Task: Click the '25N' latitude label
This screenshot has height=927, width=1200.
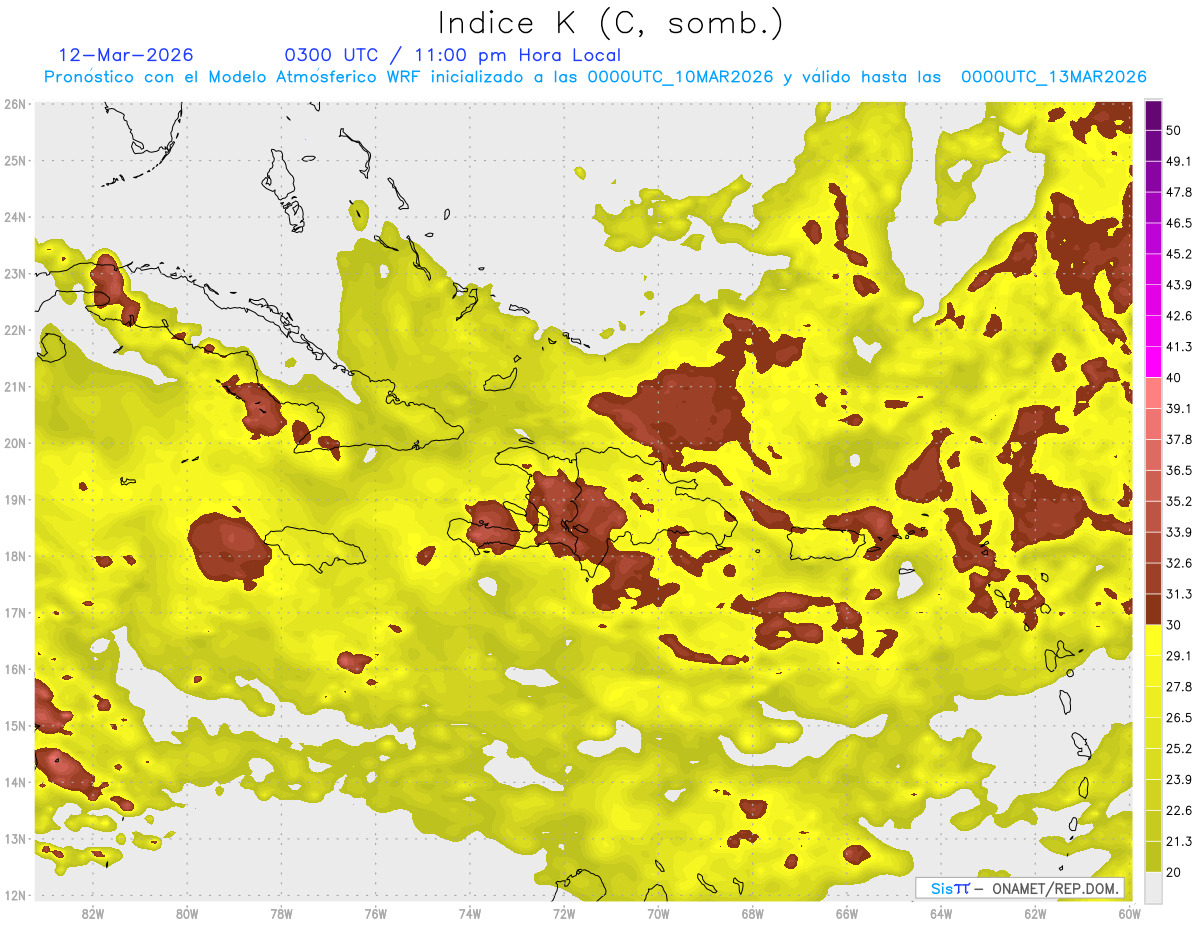Action: (x=15, y=160)
